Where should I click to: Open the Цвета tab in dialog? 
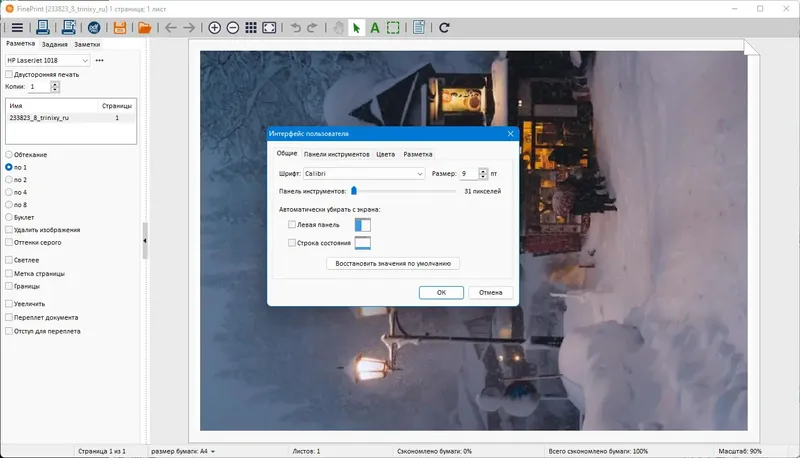click(386, 154)
